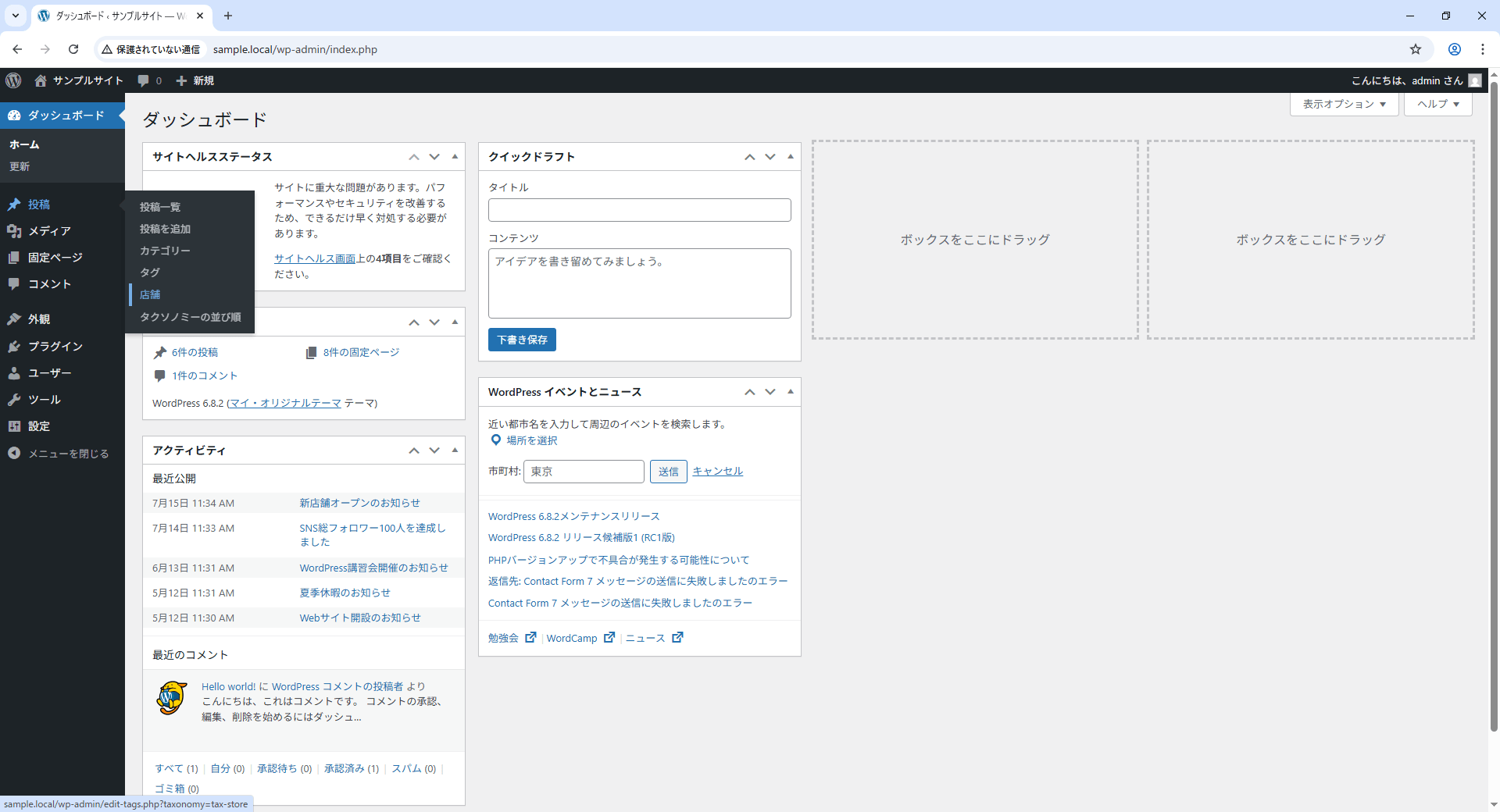The width and height of the screenshot is (1500, 812).
Task: Click the plus icon for 新規
Action: click(x=181, y=80)
